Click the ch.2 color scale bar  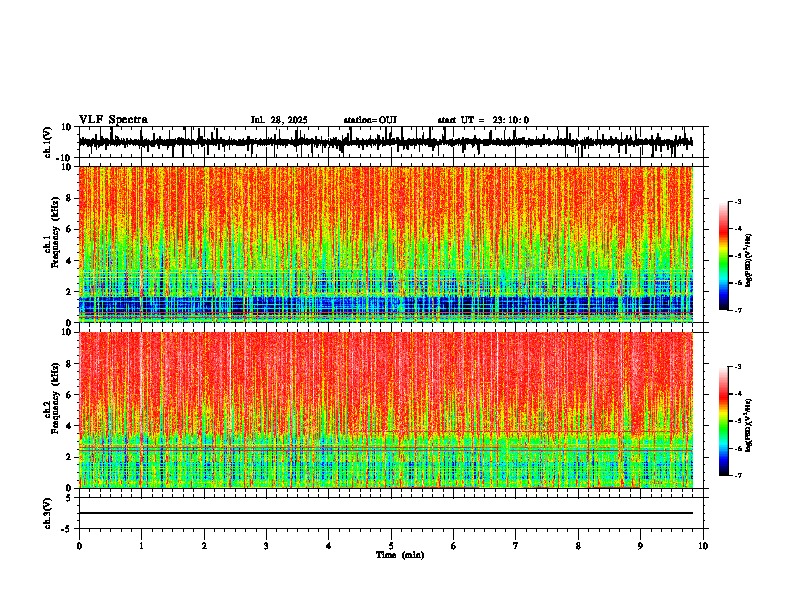tap(724, 421)
